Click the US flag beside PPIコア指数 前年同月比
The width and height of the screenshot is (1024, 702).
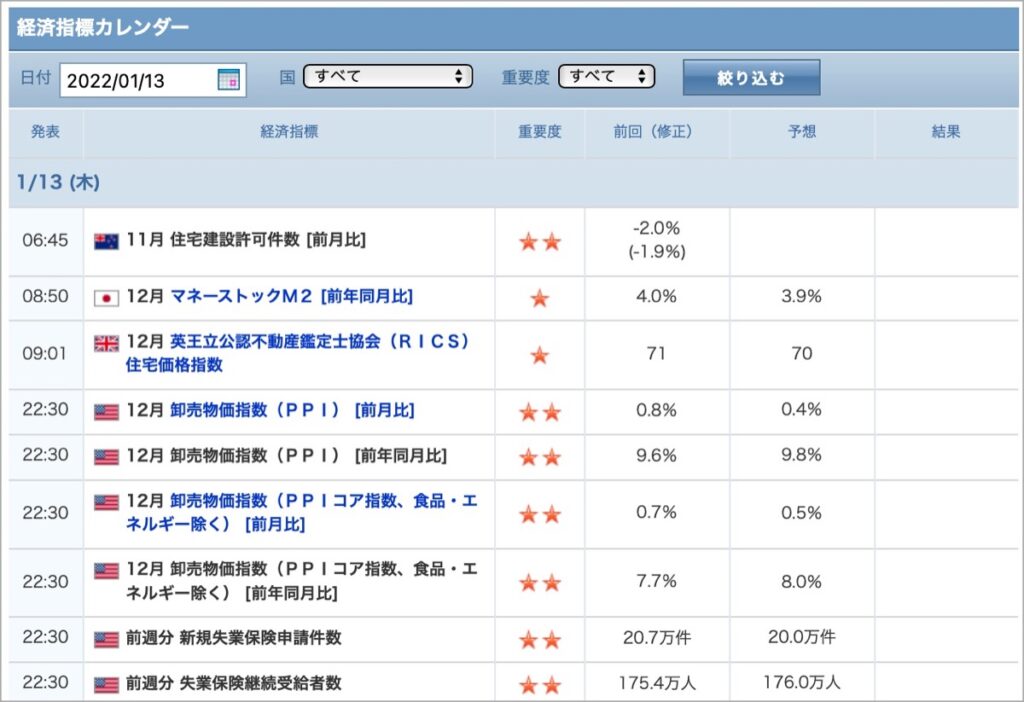coord(106,571)
